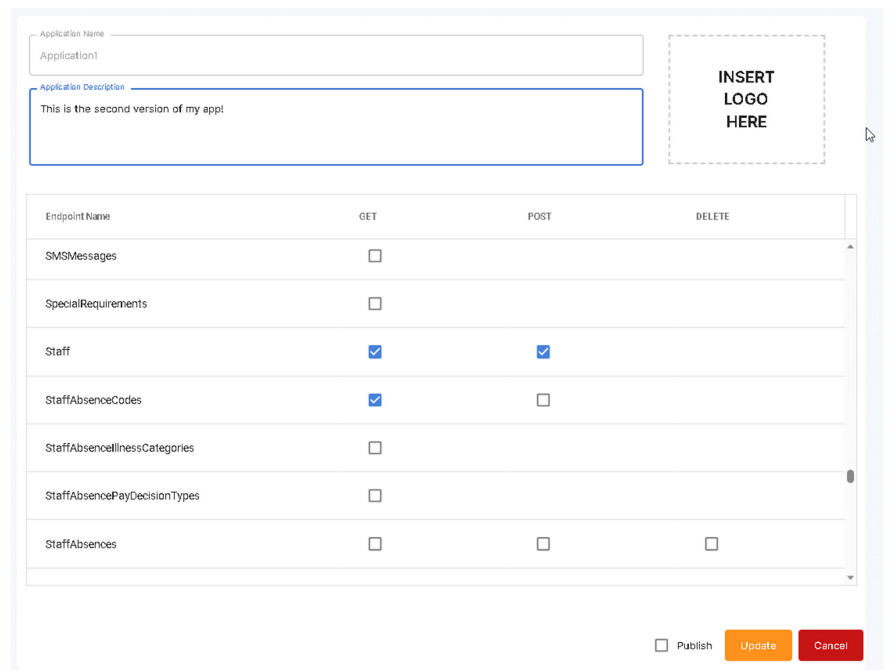Check the GET box for StaffAbsenceIllnessCategories
Screen dimensions: 893x670
tap(375, 448)
